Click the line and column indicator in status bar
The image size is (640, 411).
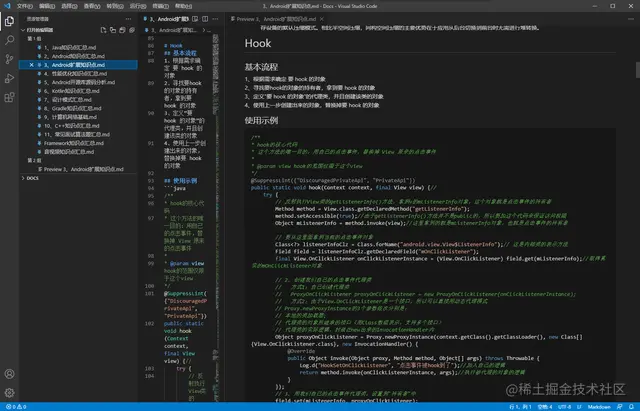click(520, 407)
